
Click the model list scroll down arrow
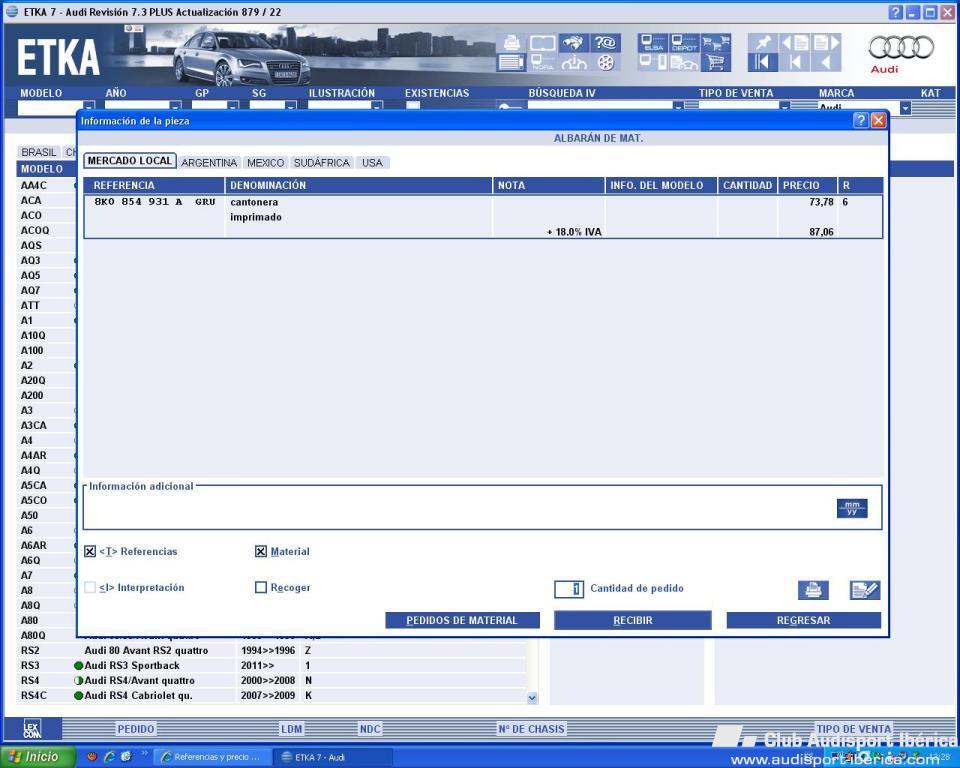pyautogui.click(x=532, y=698)
